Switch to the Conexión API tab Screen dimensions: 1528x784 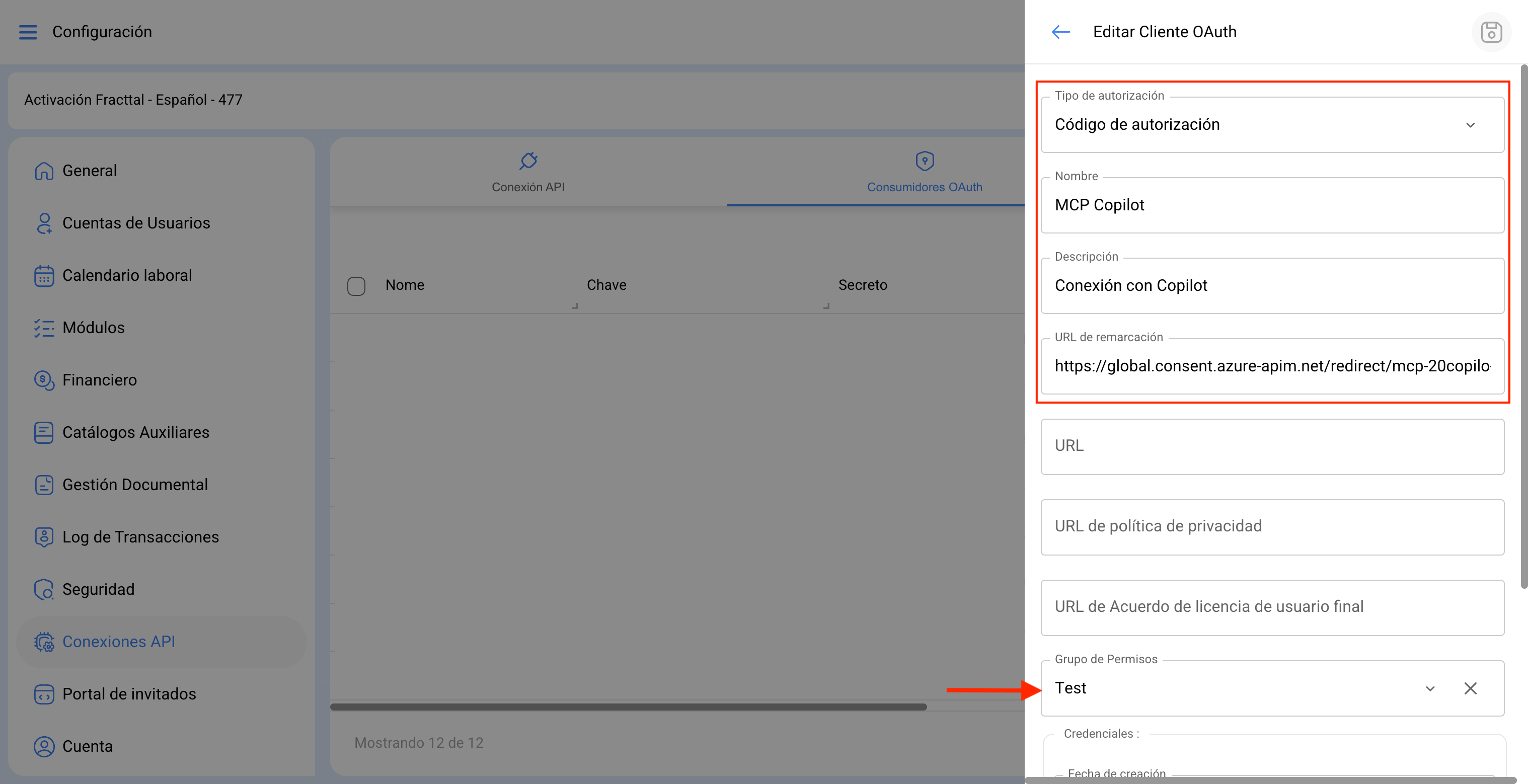(528, 172)
